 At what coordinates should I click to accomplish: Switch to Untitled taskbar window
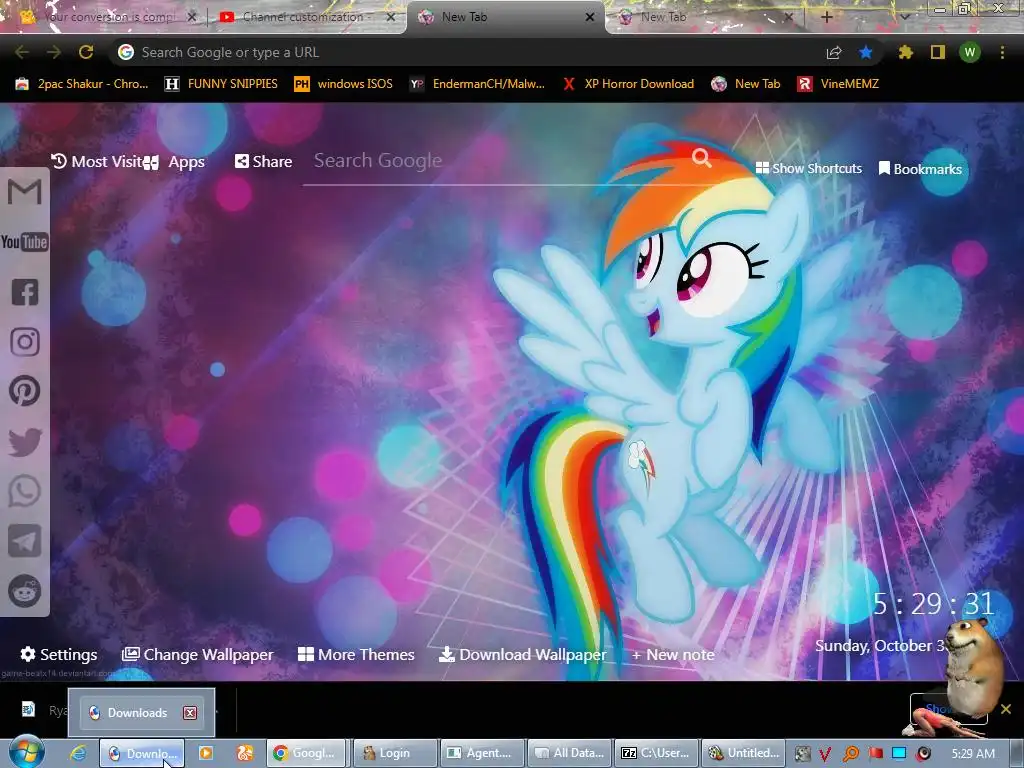pyautogui.click(x=744, y=753)
